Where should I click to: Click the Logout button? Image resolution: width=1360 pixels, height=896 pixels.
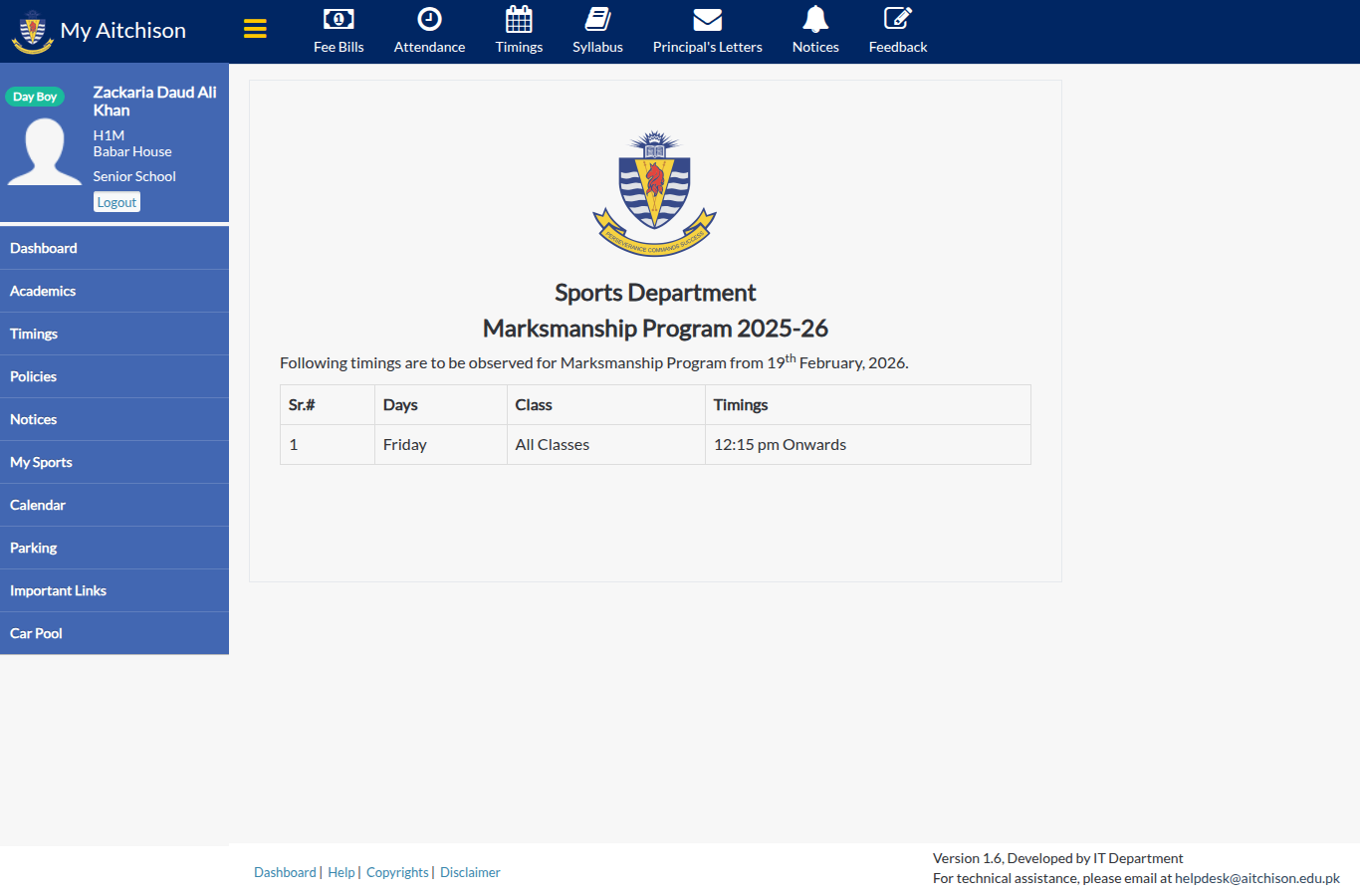[116, 202]
